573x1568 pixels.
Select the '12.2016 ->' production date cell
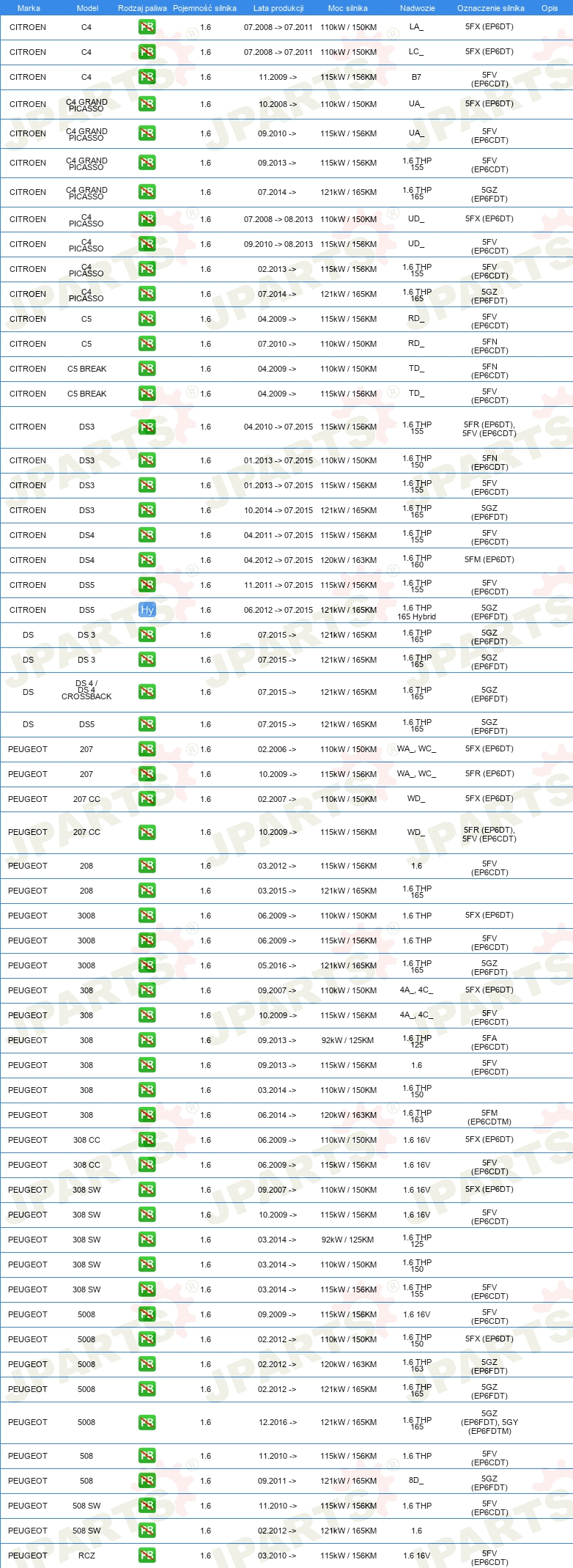point(277,1422)
